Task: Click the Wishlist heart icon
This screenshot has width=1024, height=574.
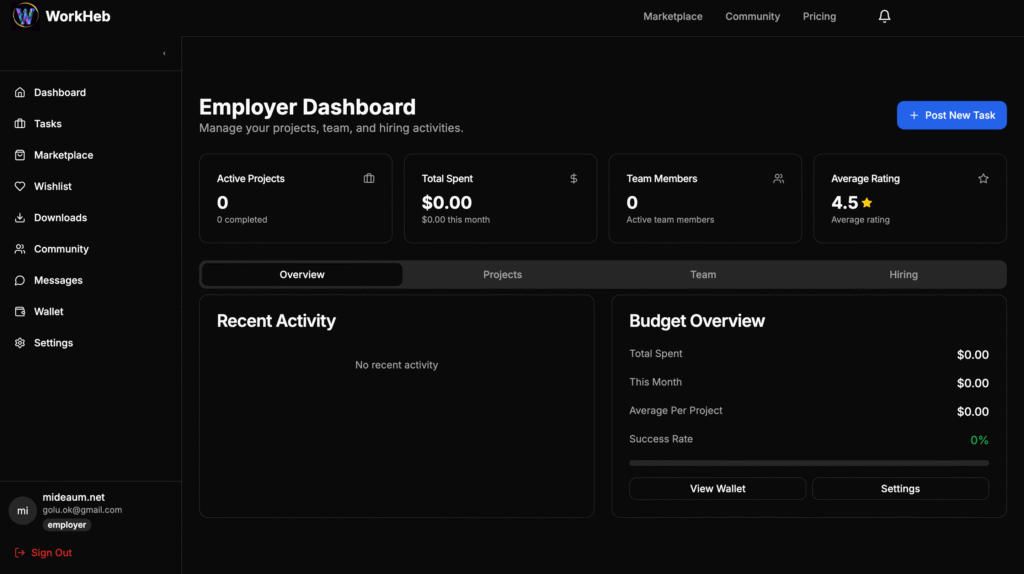Action: (x=20, y=187)
